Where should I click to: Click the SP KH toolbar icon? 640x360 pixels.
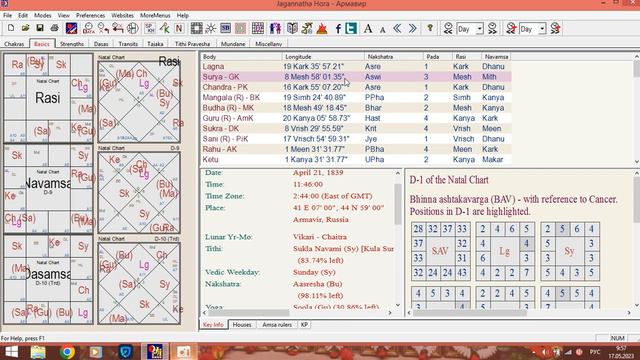pos(150,28)
